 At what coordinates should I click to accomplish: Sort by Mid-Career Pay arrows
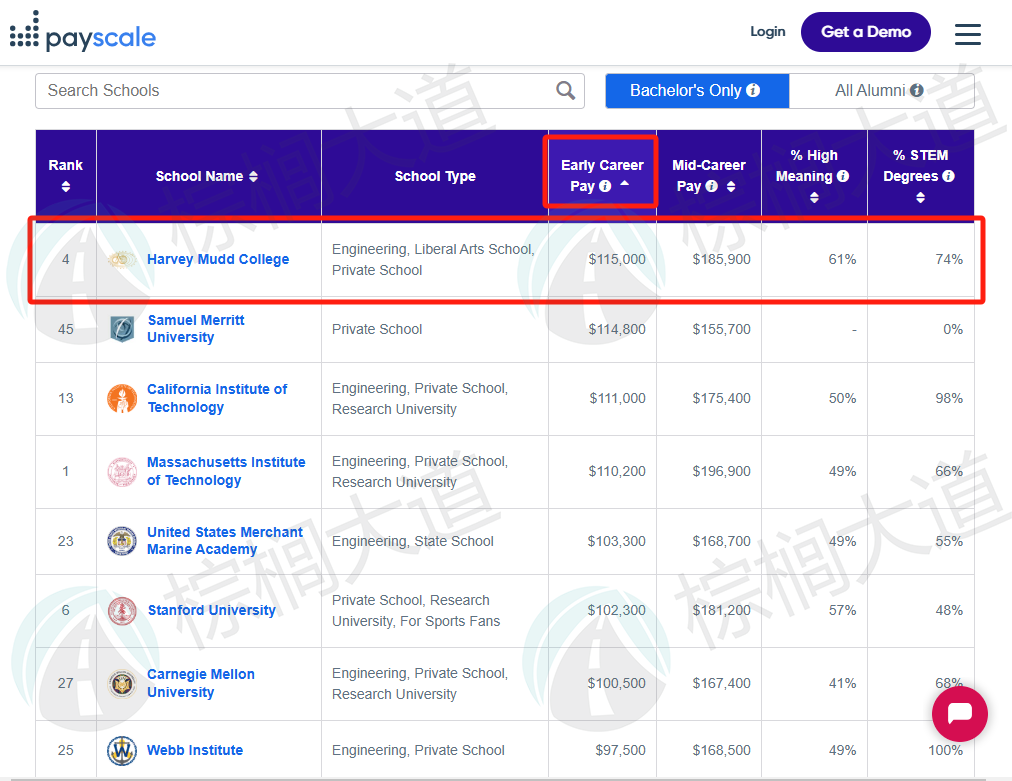[x=731, y=186]
